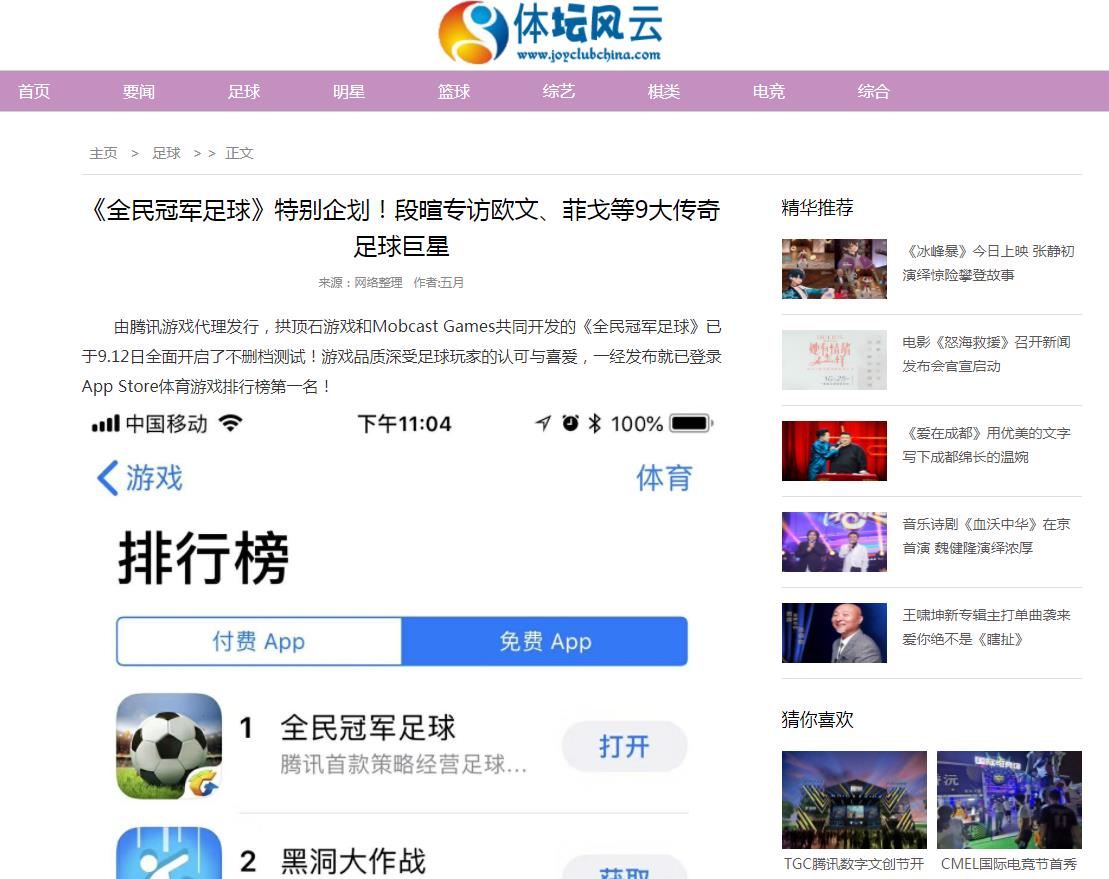Screen dimensions: 1109x879
Task: Click the TGC腾讯数字文创节开 caption link
Action: 854,863
